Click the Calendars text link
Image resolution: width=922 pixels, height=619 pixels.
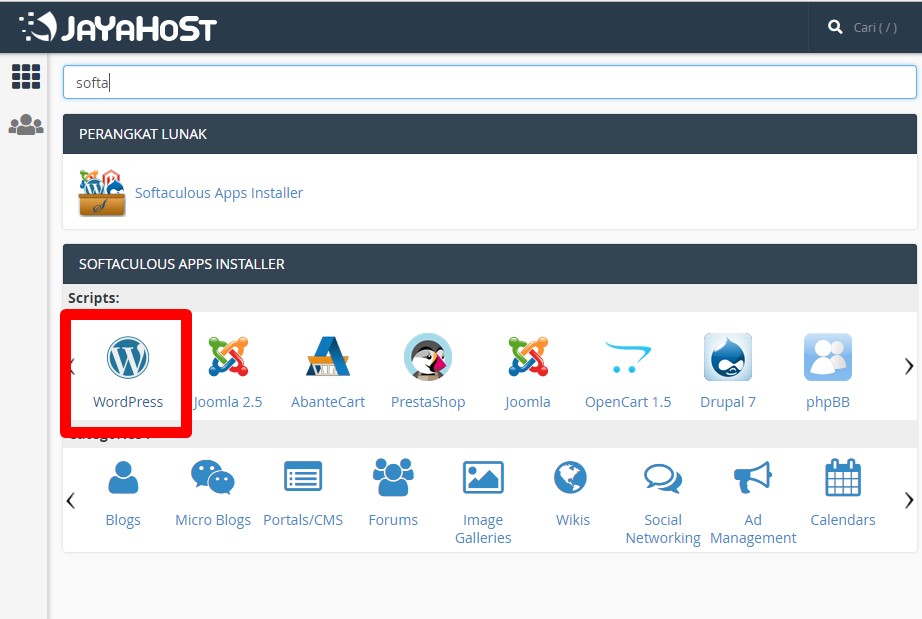(x=843, y=520)
